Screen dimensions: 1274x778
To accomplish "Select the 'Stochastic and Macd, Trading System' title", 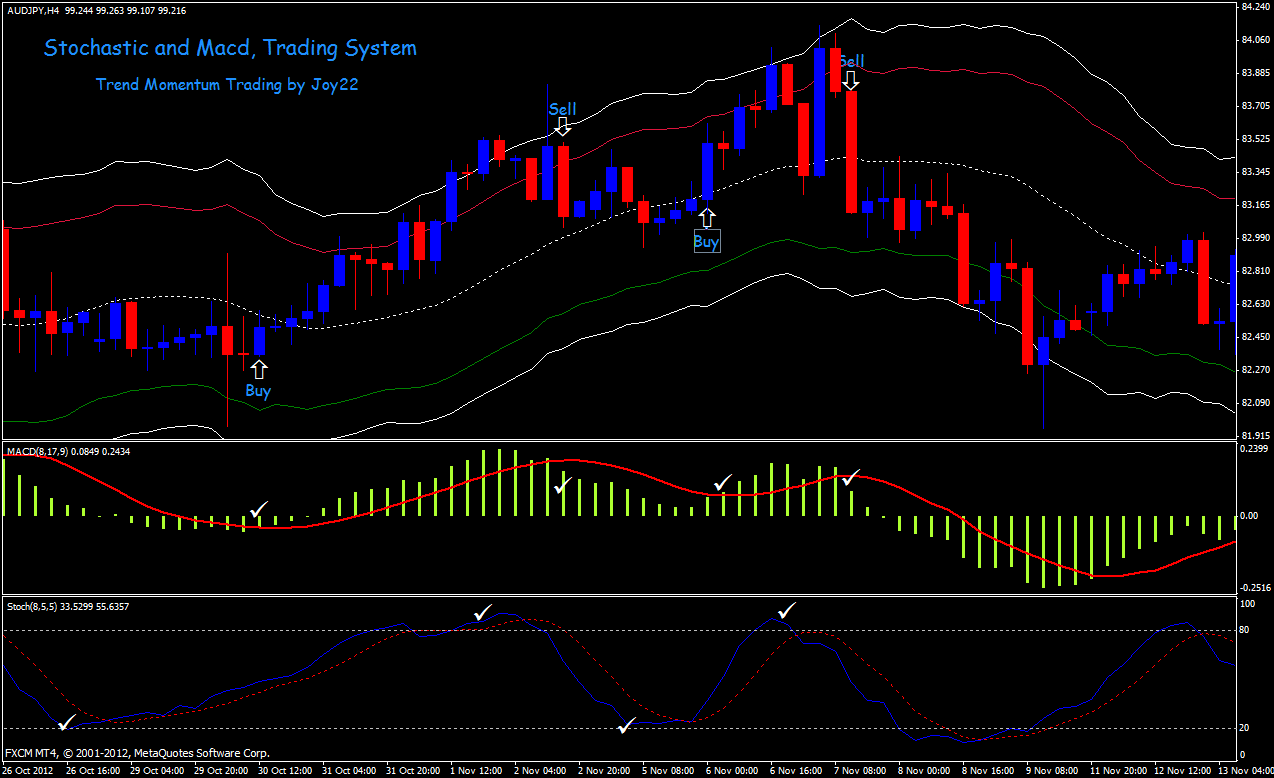I will coord(231,48).
